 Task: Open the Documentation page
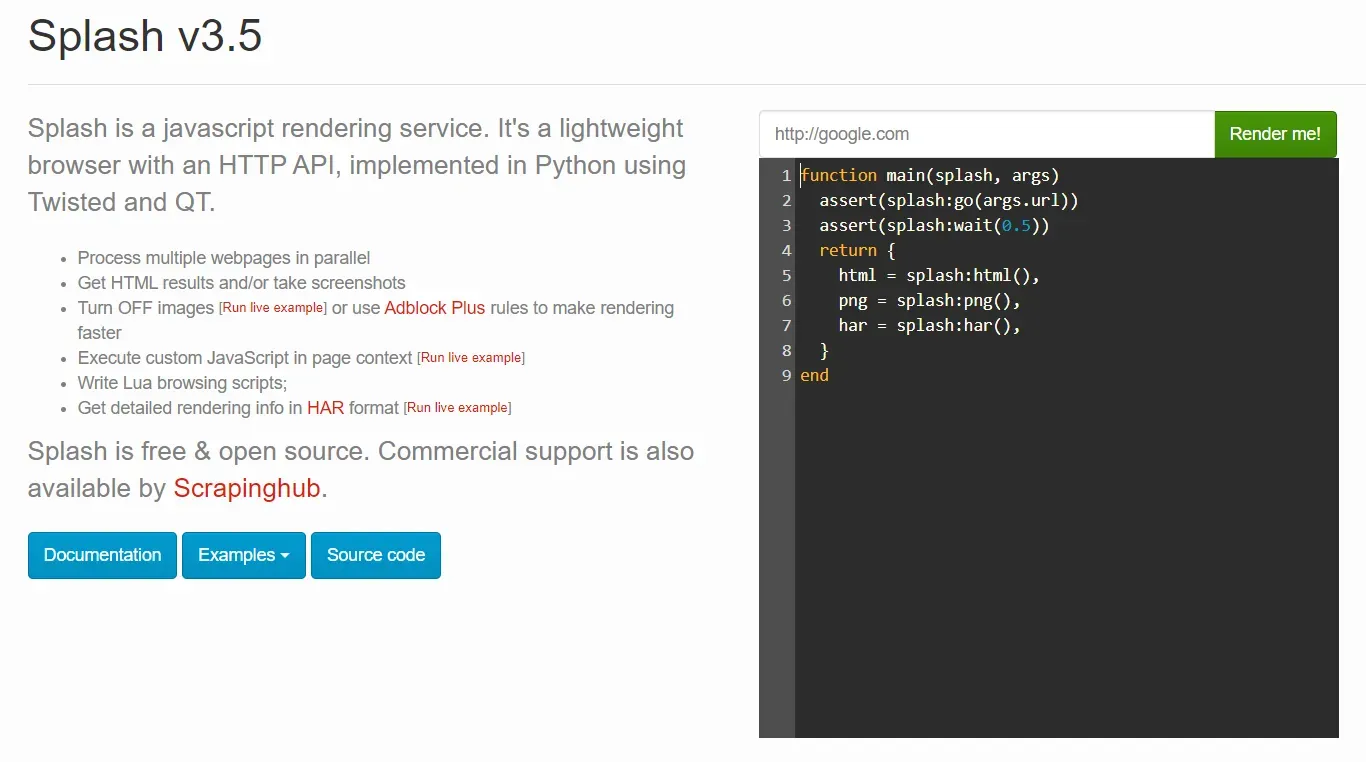pos(101,555)
